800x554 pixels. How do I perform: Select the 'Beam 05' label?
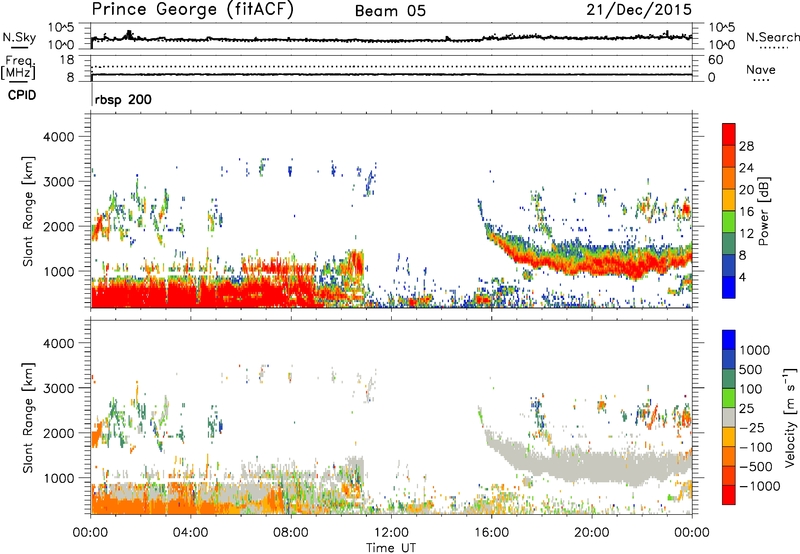point(390,11)
